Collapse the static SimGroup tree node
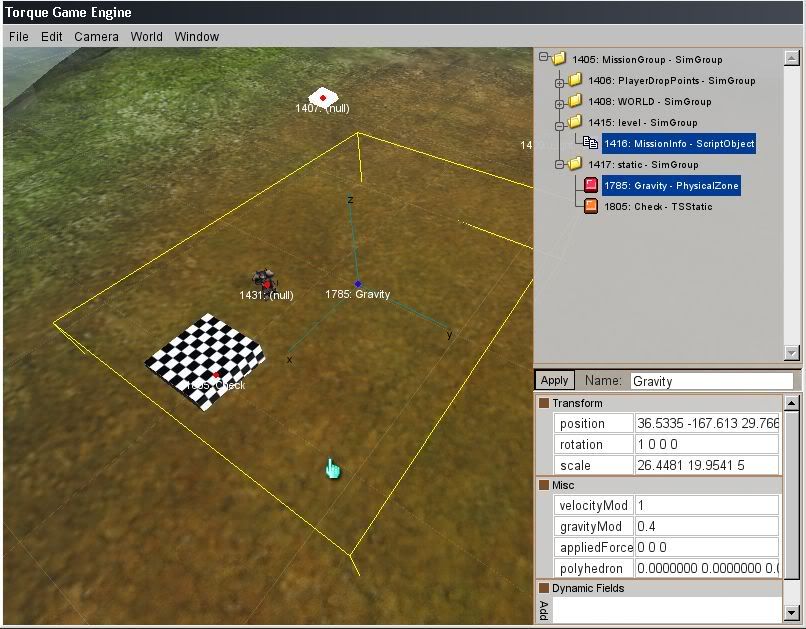This screenshot has width=806, height=629. (x=560, y=164)
